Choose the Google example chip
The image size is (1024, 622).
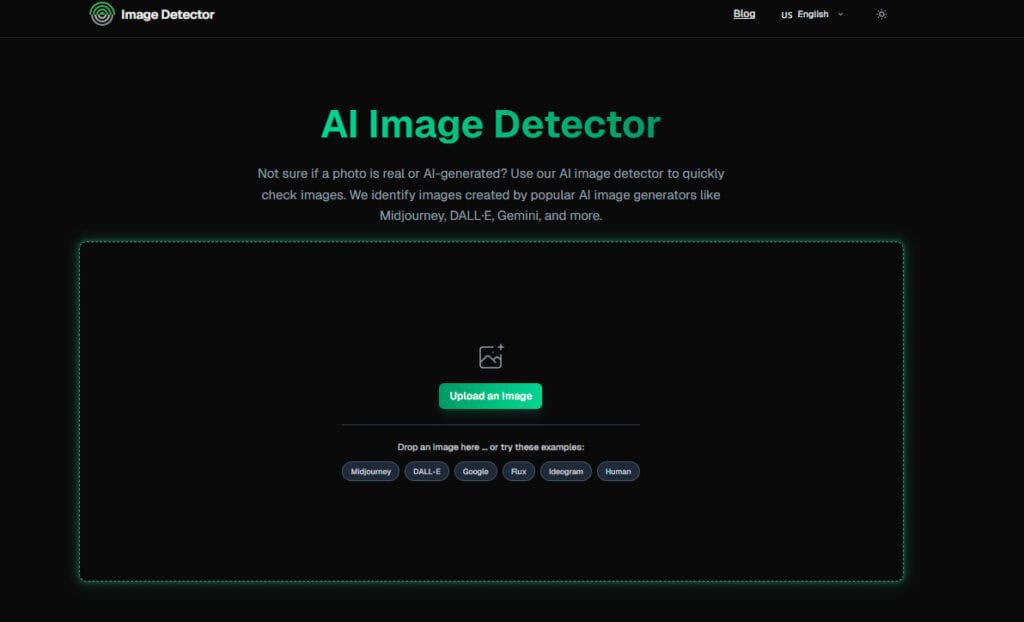(476, 471)
